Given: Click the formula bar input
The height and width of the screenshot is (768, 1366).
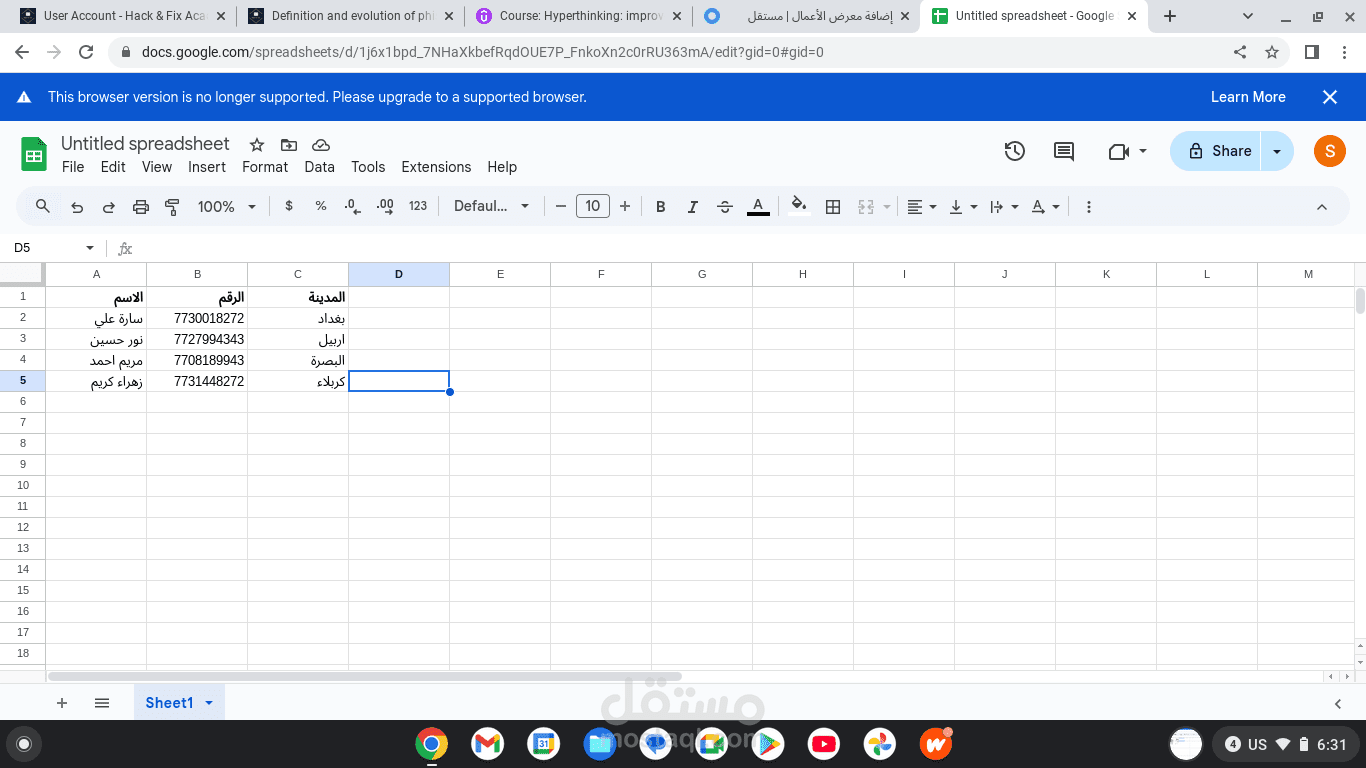Looking at the screenshot, I should 750,248.
